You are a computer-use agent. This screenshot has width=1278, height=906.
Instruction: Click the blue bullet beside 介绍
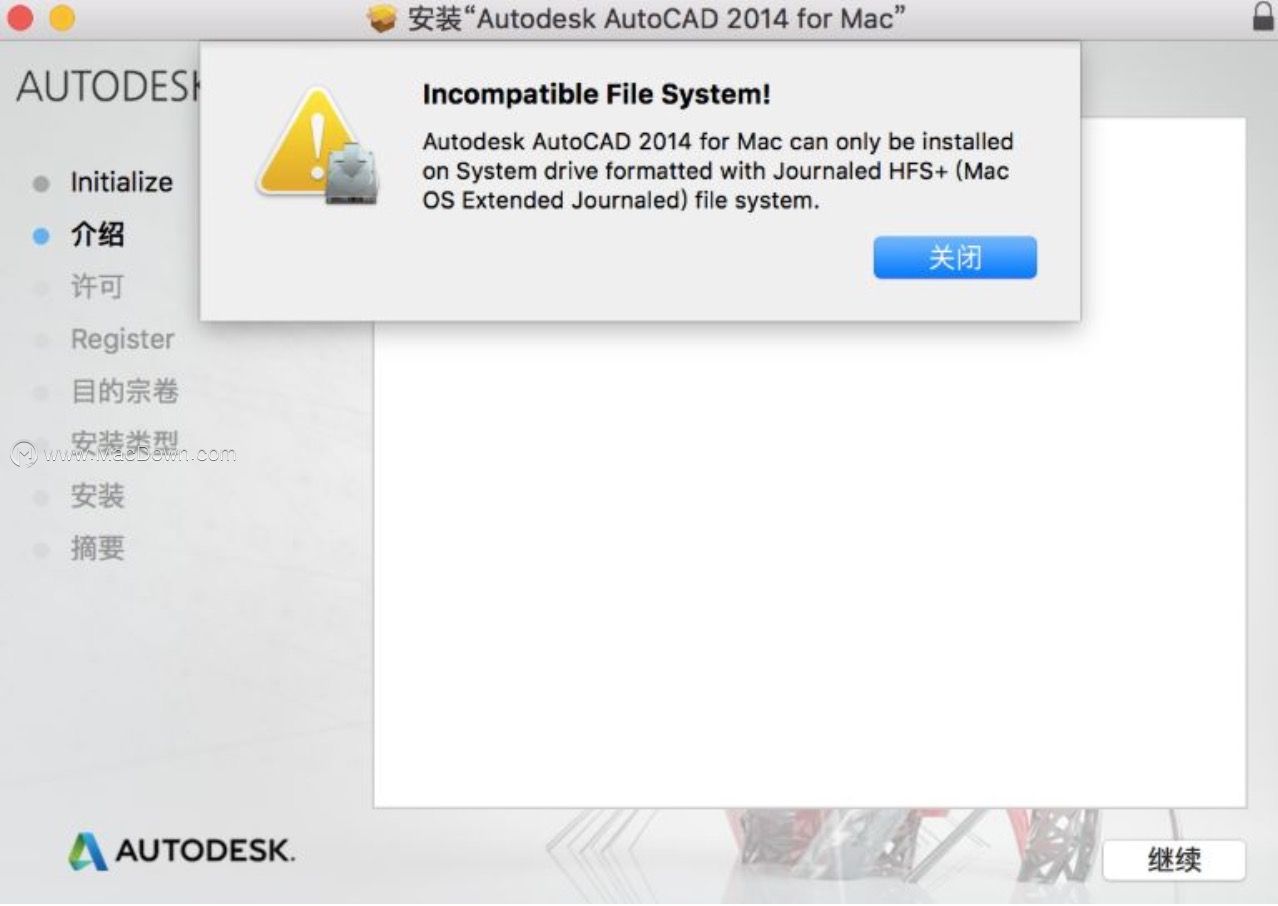(41, 236)
